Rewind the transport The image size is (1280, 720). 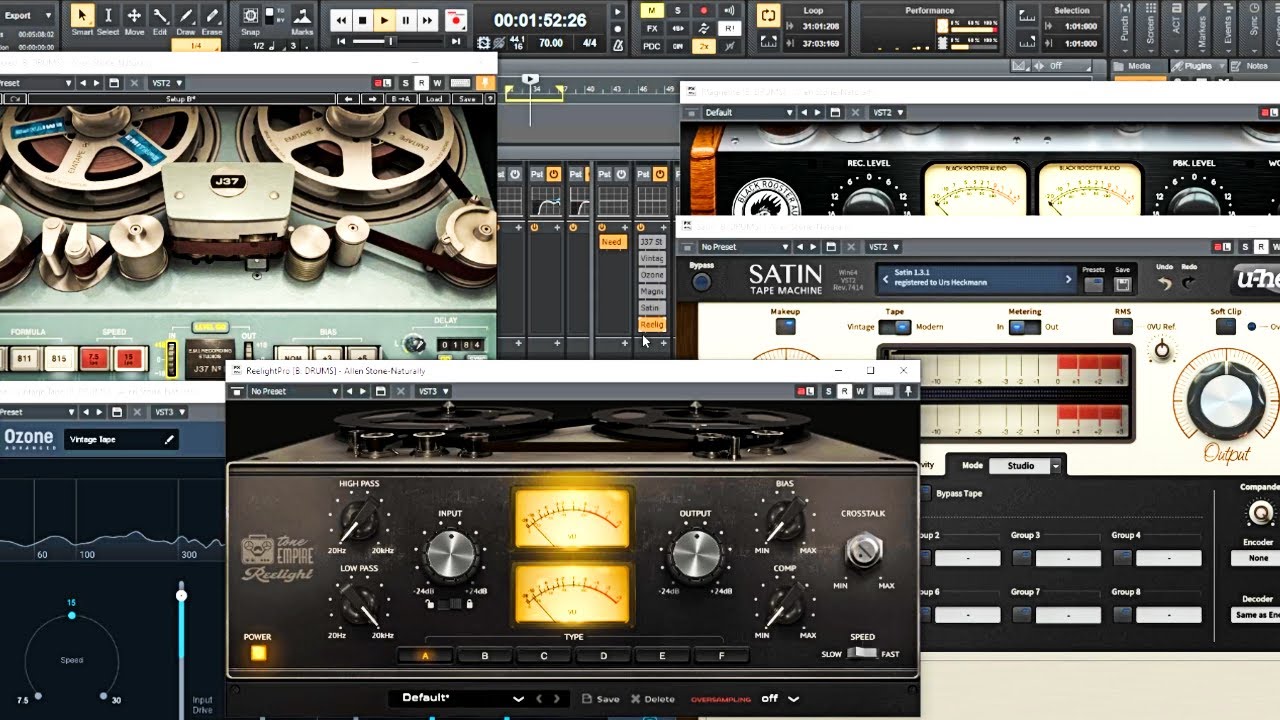(x=341, y=20)
